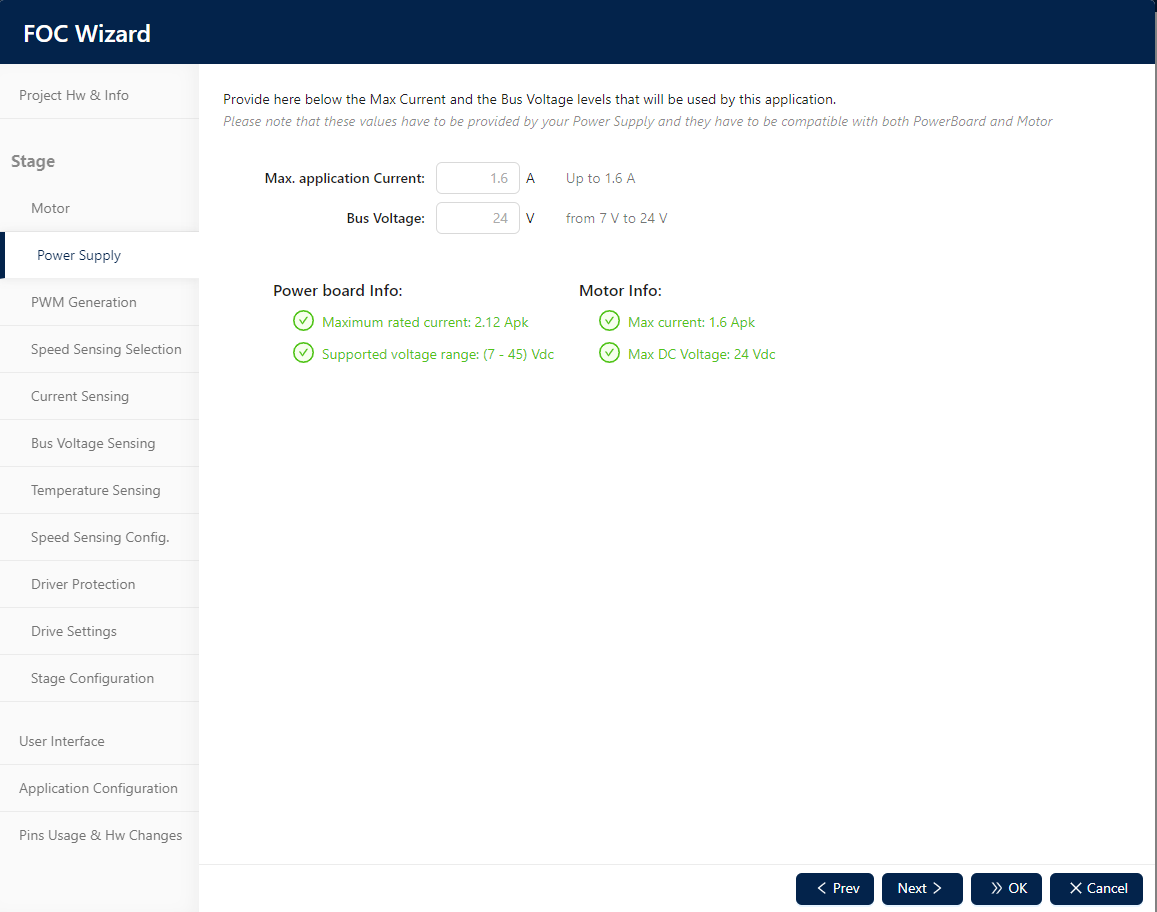Open Bus Voltage Sensing page
This screenshot has width=1157, height=912.
point(99,443)
